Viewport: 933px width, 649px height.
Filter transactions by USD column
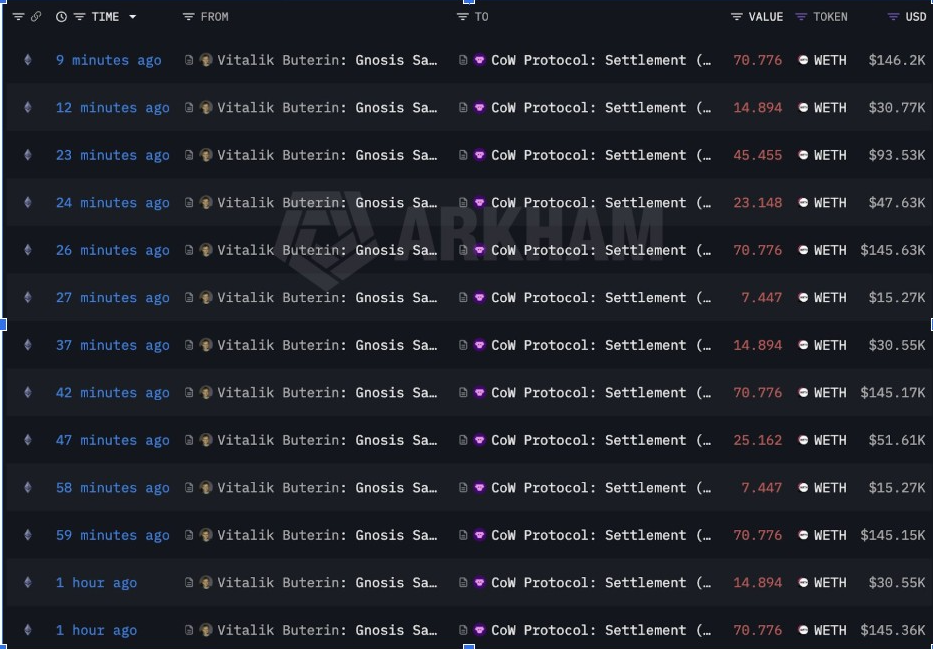coord(893,17)
